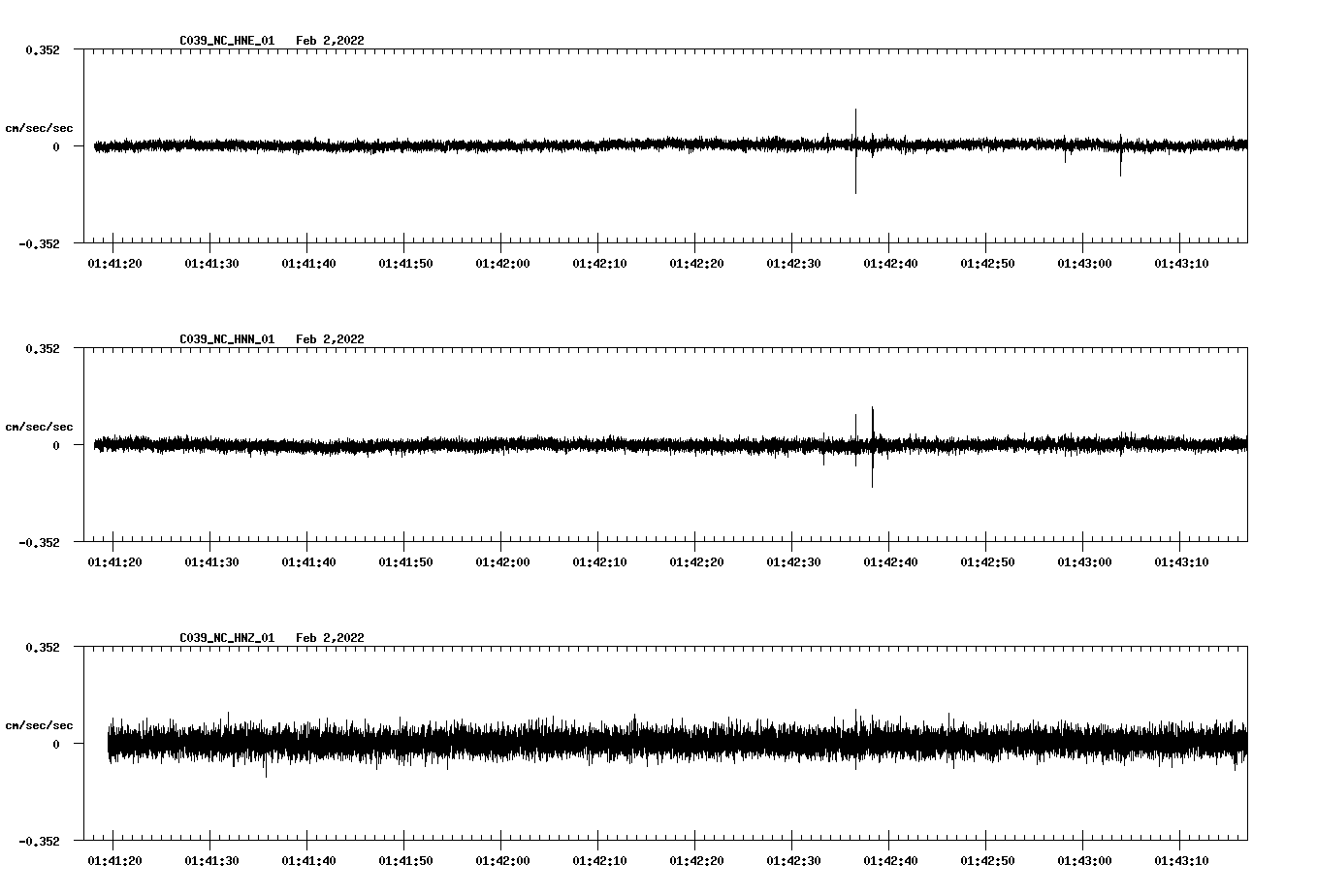Viewport: 1317px width, 896px height.
Task: Click the -0.352 lower limit on HNZ axis
Action: pos(39,841)
